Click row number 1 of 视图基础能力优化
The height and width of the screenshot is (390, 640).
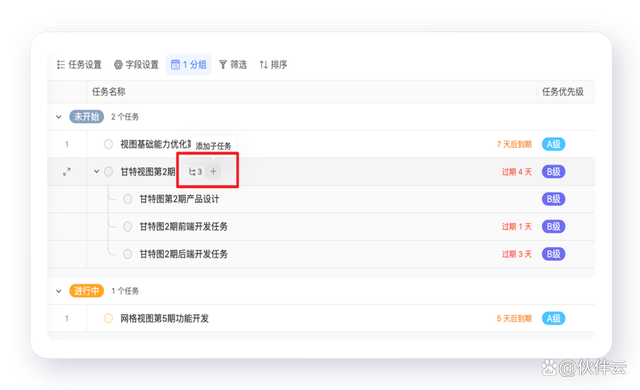[67, 144]
